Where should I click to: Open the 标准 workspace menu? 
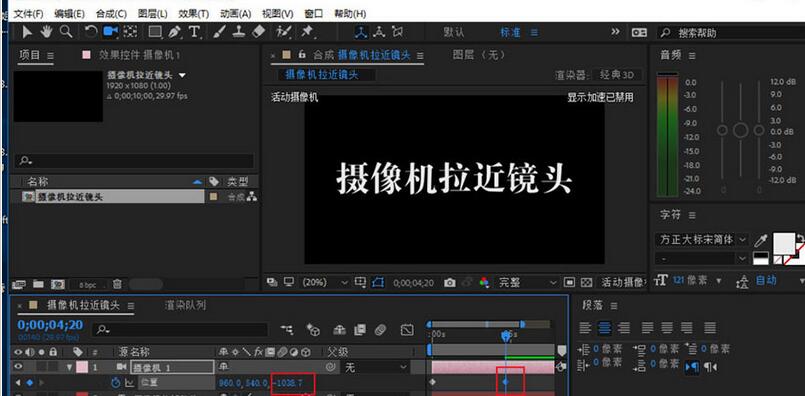pos(534,32)
